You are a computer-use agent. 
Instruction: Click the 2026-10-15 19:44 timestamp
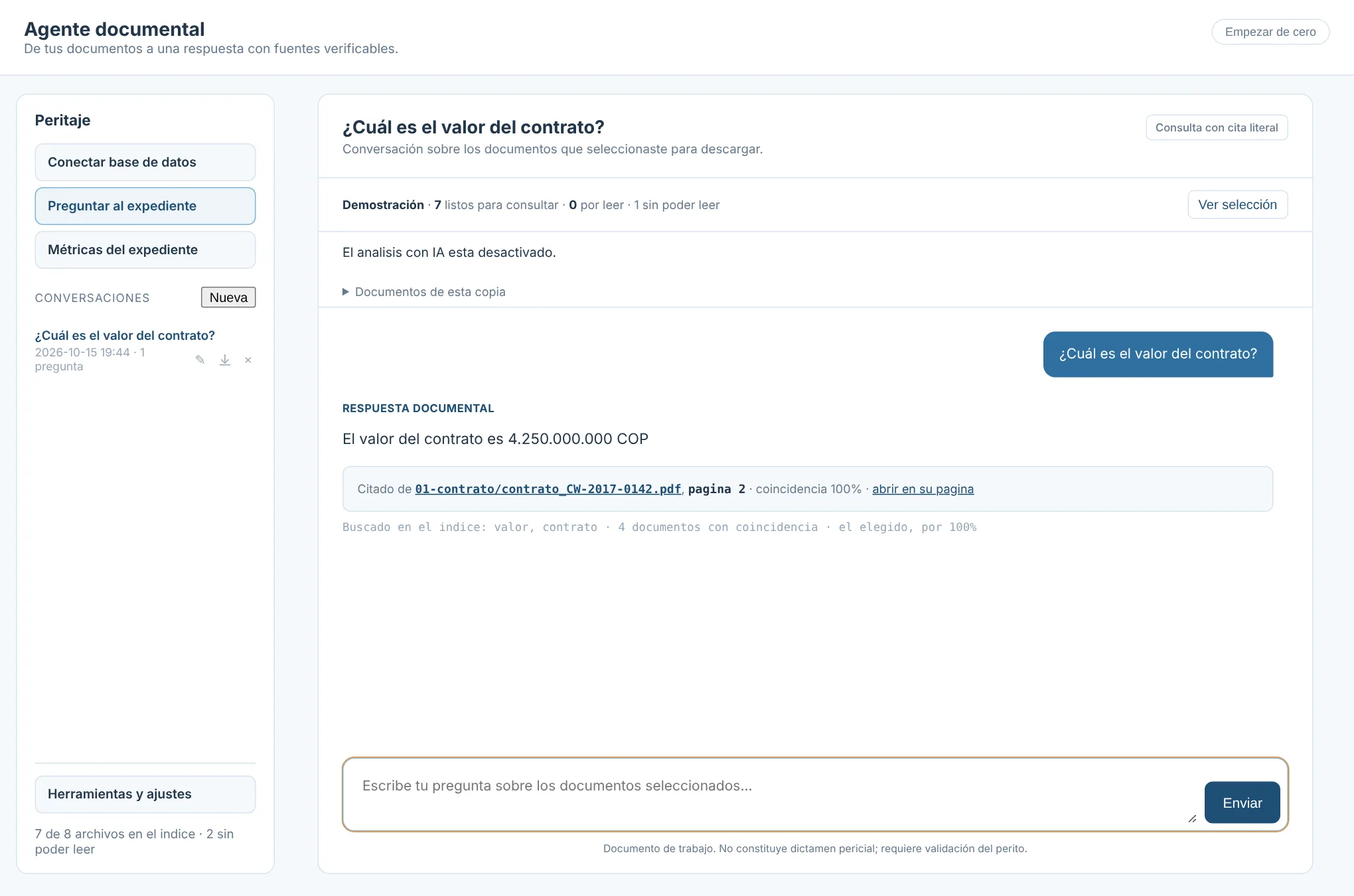point(82,352)
